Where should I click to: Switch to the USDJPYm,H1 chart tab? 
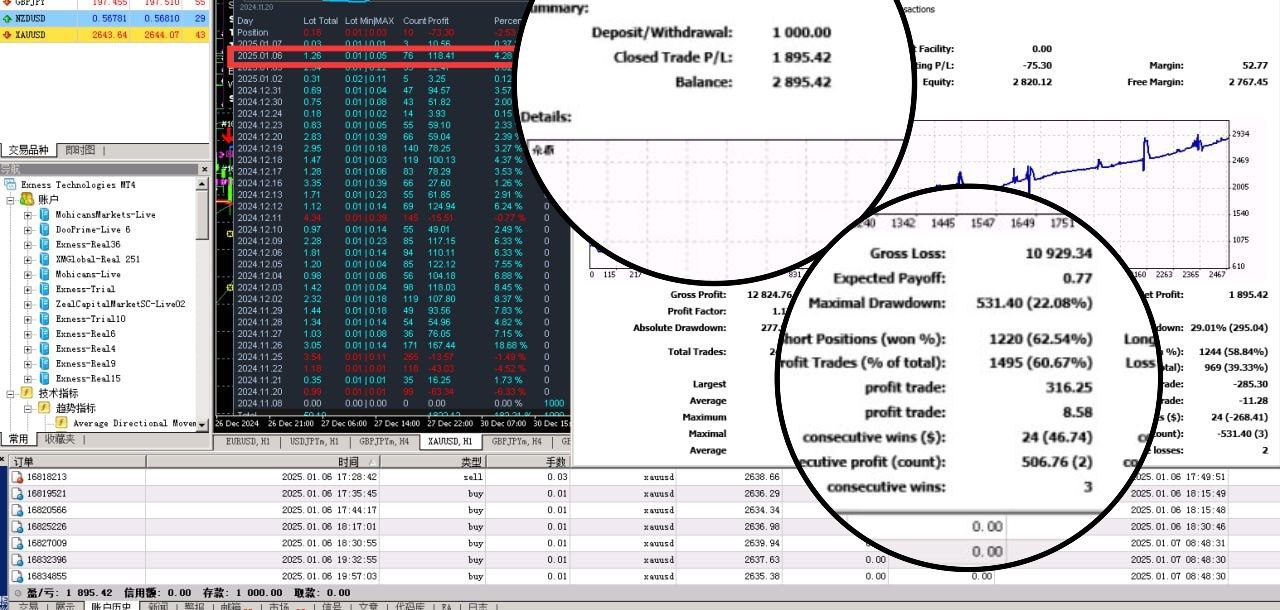315,441
